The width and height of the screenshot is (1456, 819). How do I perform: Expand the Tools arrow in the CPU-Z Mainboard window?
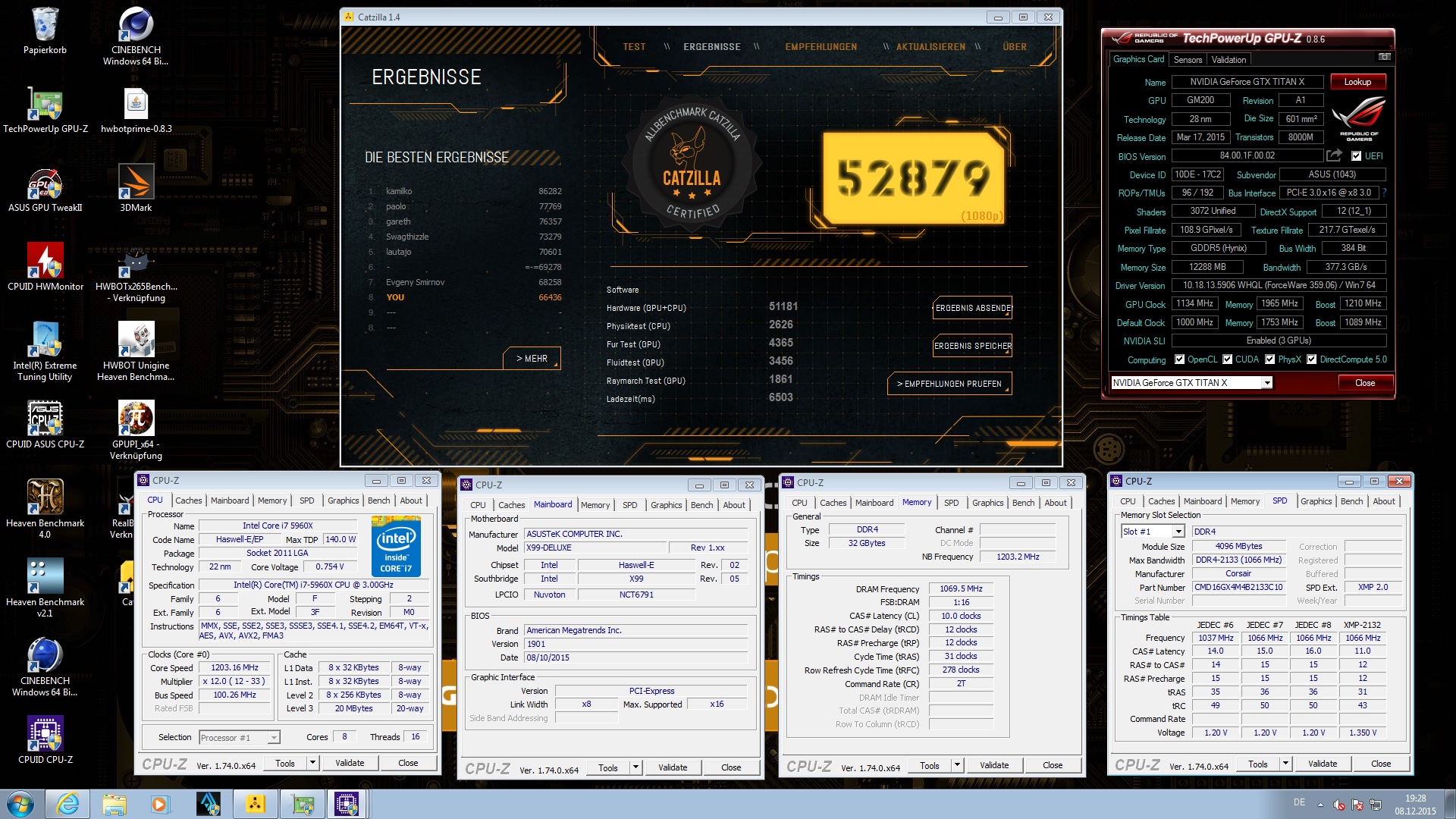click(x=635, y=768)
